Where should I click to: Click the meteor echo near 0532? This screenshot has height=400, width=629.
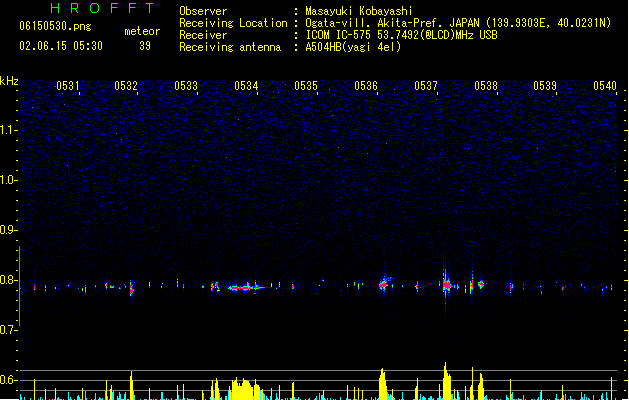[x=131, y=288]
